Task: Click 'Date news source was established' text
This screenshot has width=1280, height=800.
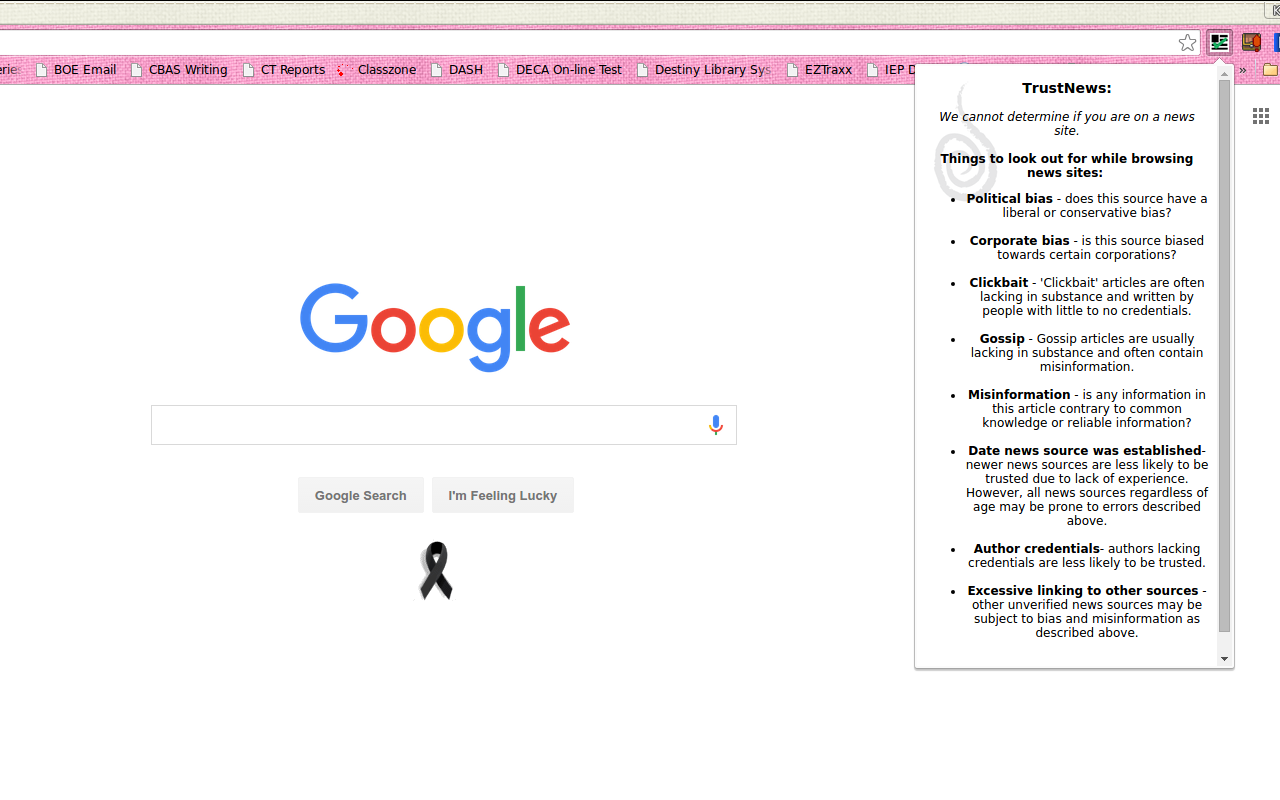Action: [1085, 451]
